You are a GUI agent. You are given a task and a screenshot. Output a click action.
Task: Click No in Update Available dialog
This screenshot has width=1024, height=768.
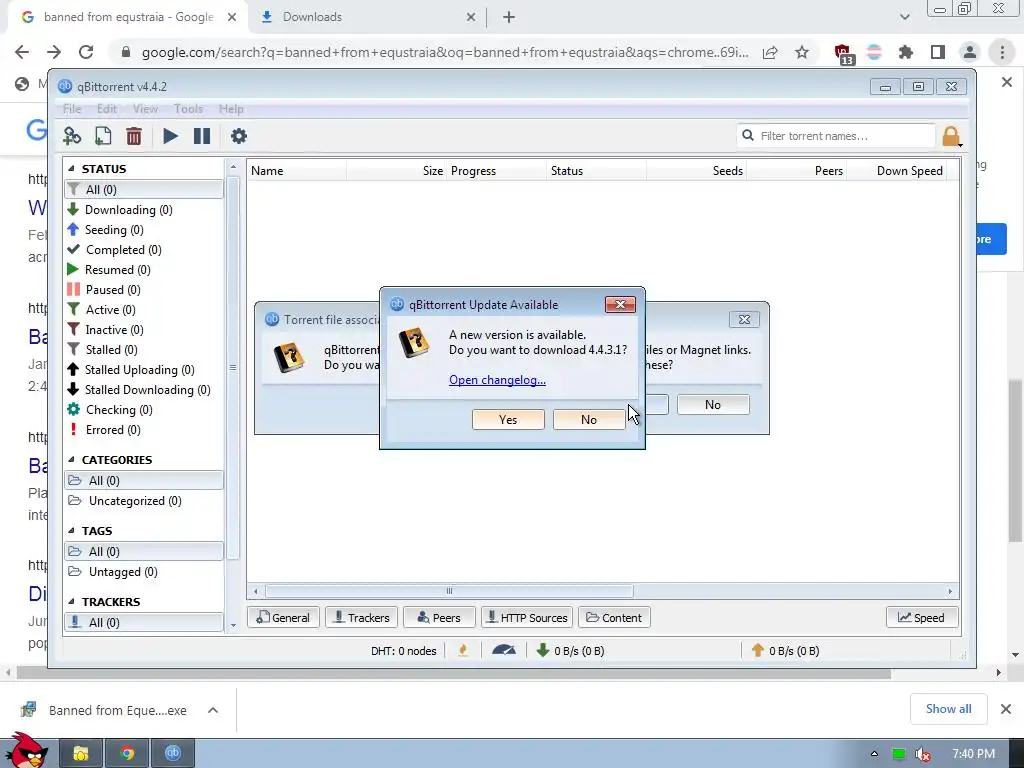tap(588, 419)
